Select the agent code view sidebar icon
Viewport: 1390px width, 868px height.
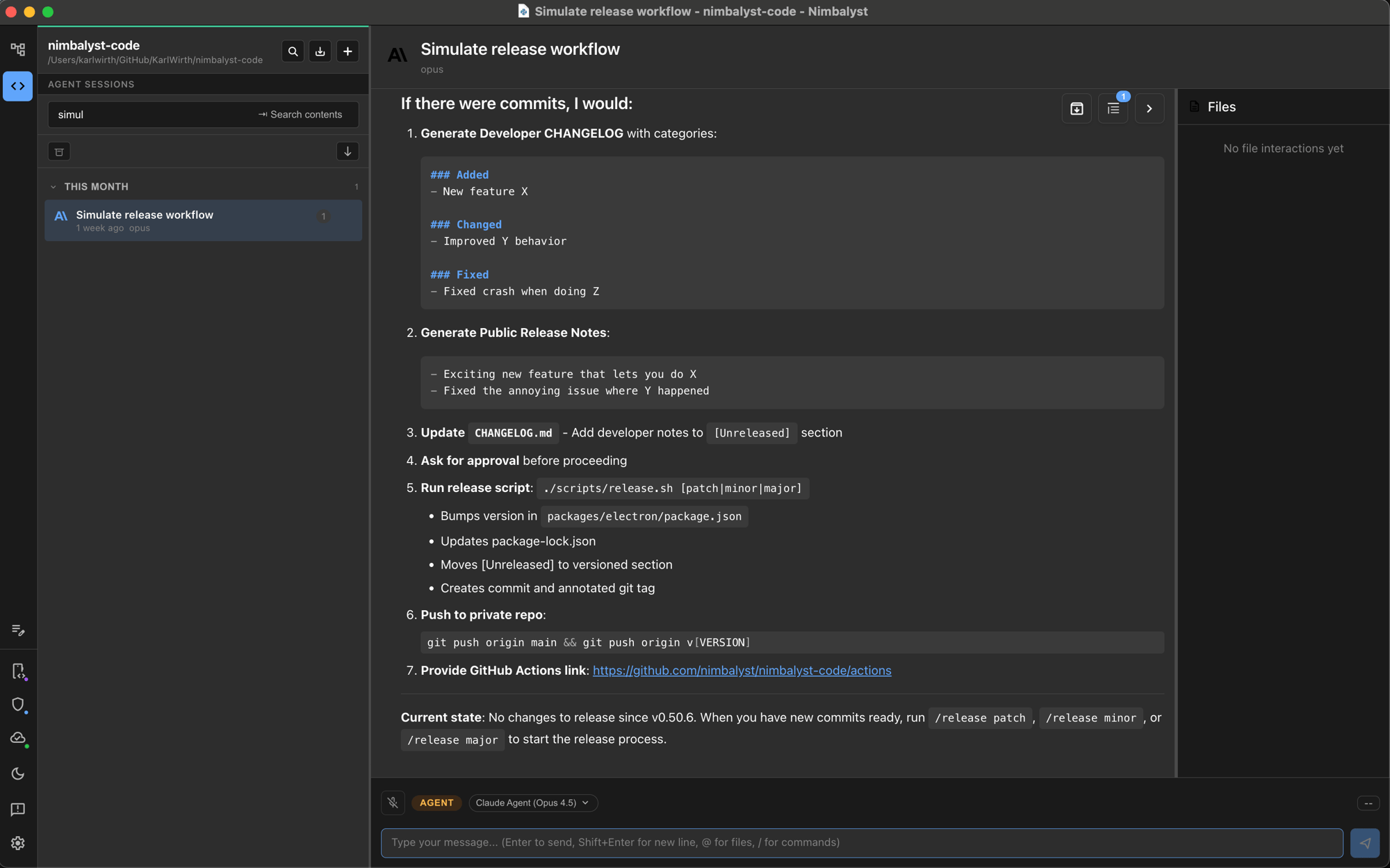pyautogui.click(x=18, y=86)
